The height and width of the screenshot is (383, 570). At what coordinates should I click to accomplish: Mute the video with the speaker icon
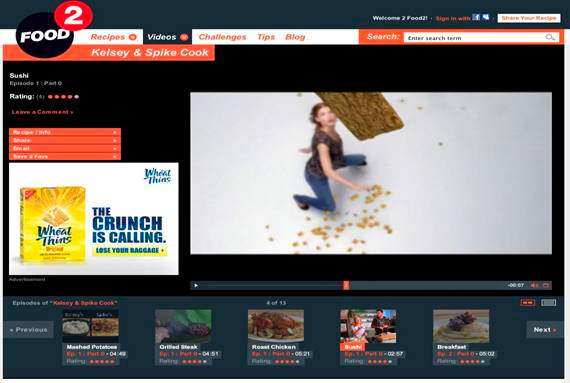(x=534, y=285)
